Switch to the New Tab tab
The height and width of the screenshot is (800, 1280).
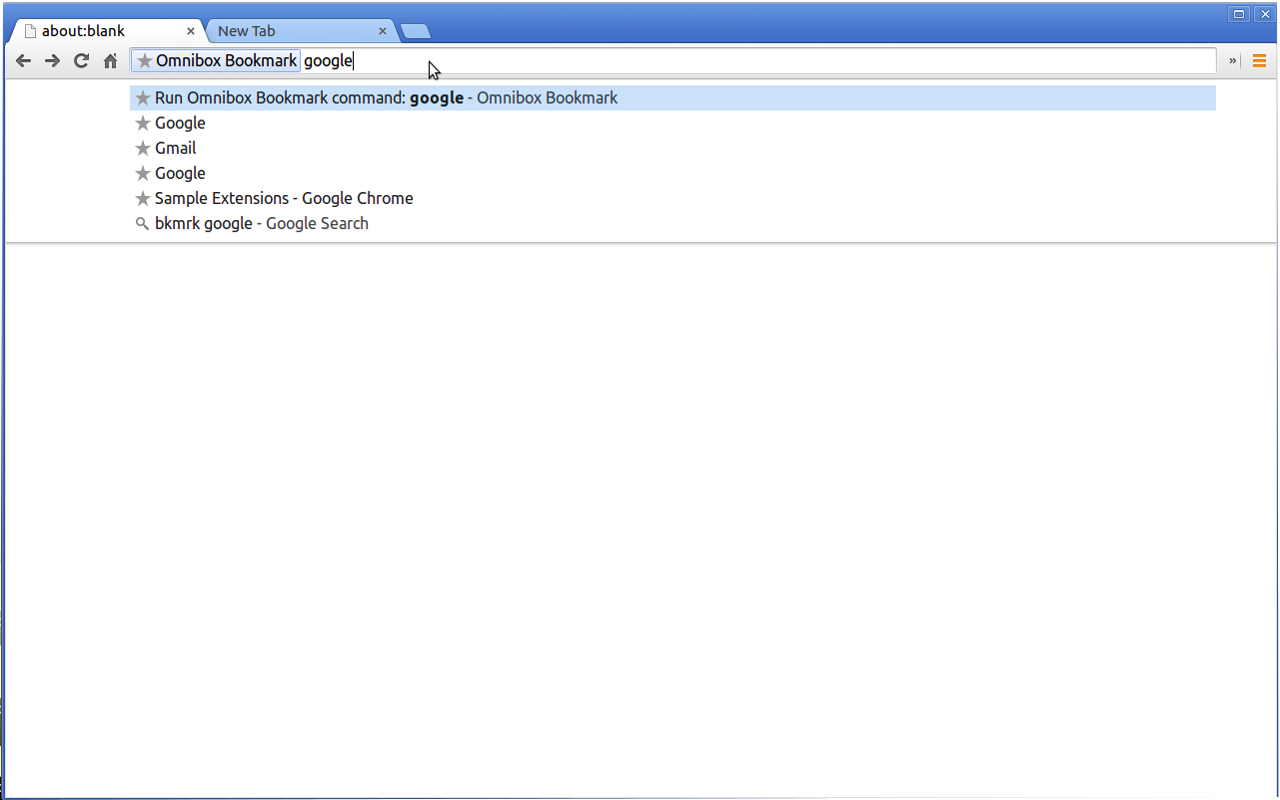[300, 31]
